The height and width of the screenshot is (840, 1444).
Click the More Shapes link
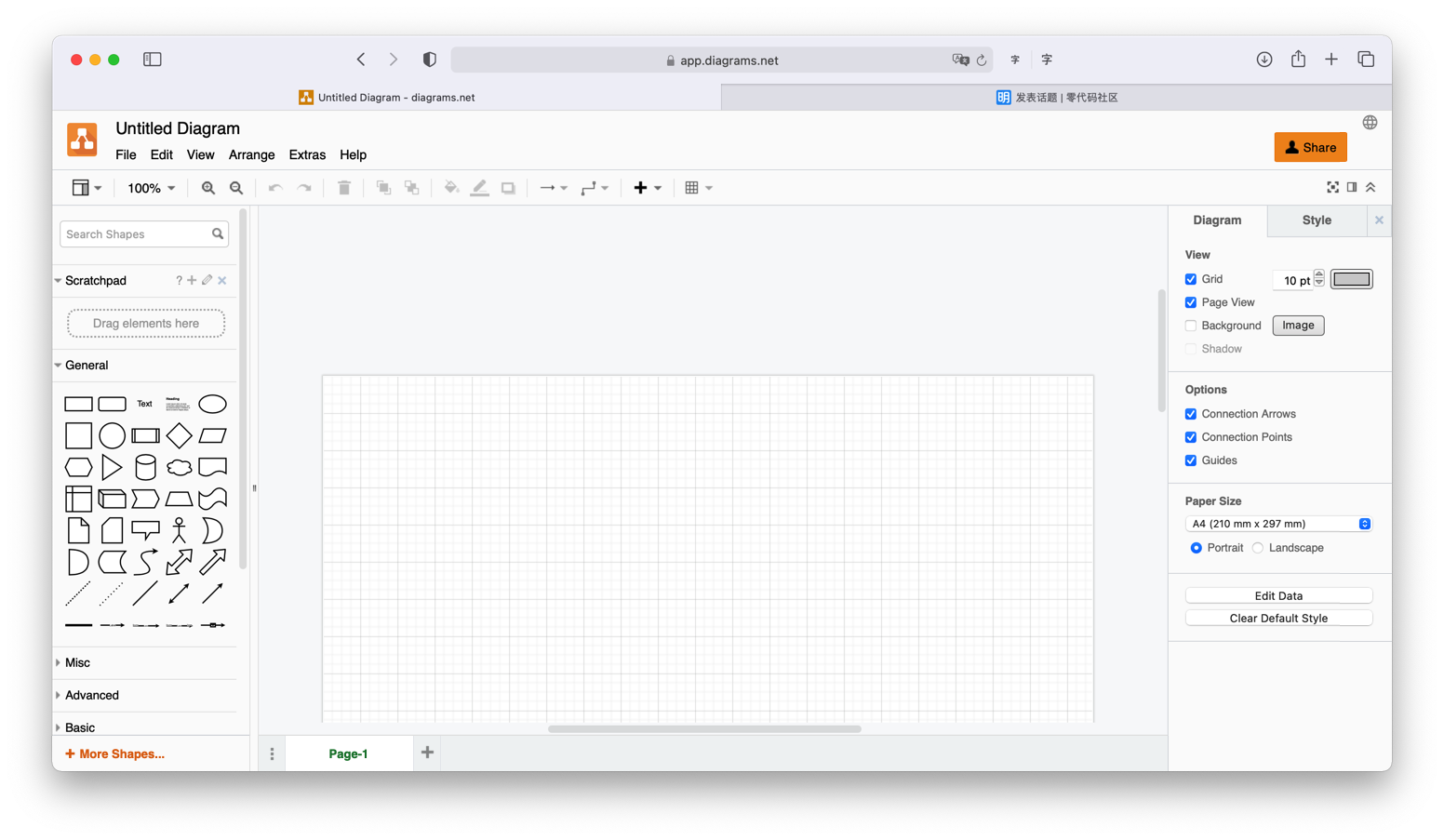coord(114,754)
